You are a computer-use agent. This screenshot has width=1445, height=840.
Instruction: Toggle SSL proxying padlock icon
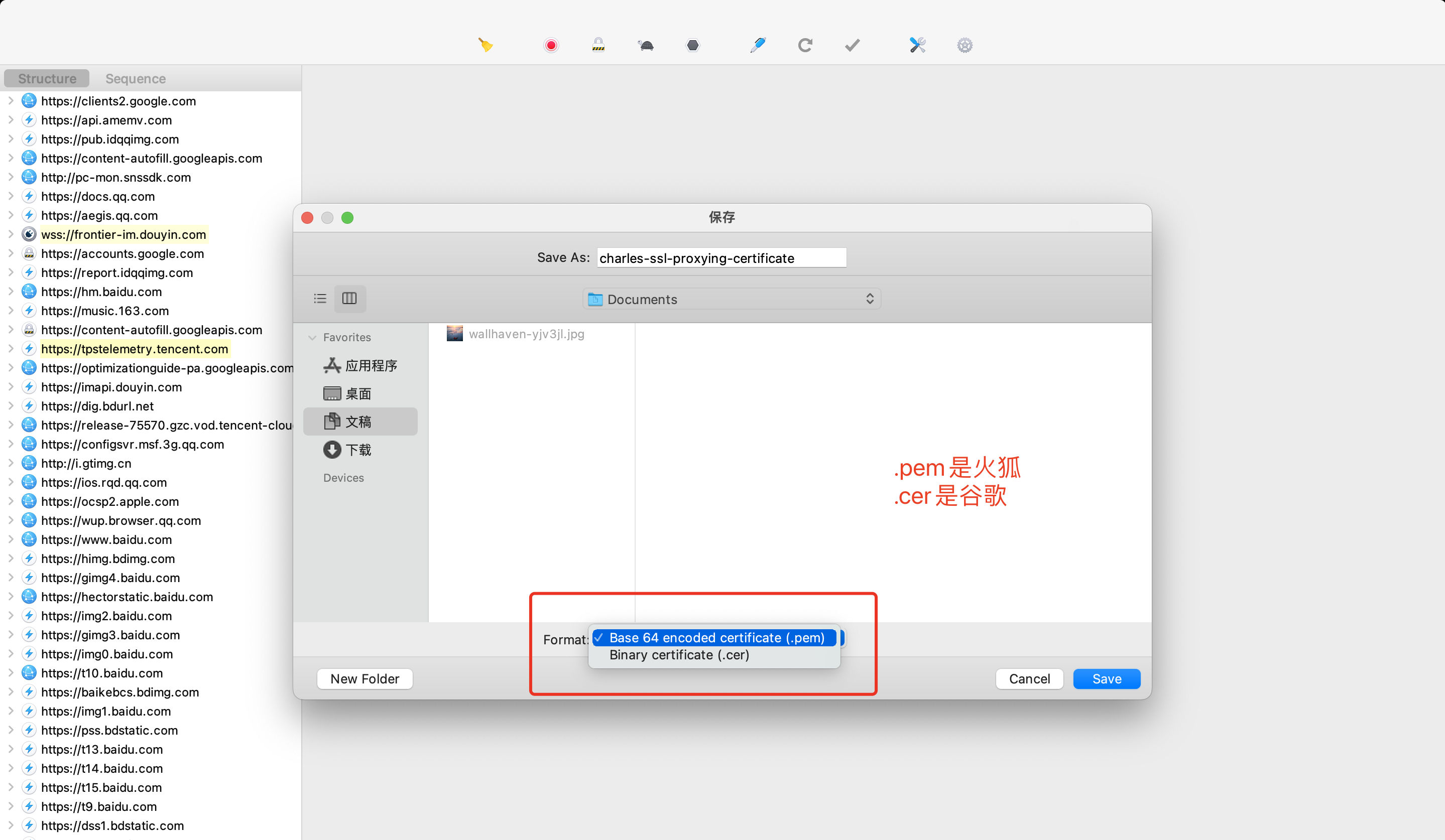tap(598, 45)
